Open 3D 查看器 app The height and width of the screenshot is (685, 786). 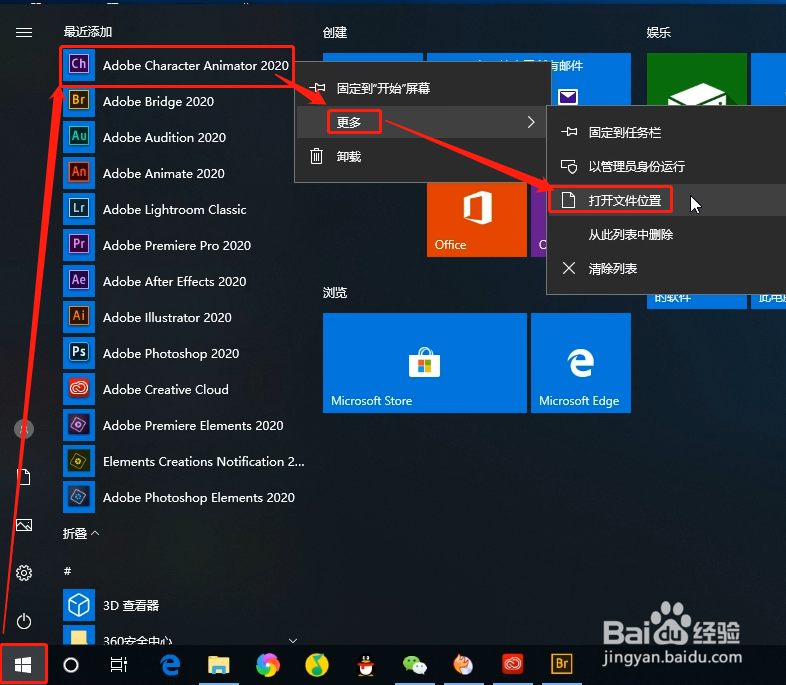coord(183,605)
